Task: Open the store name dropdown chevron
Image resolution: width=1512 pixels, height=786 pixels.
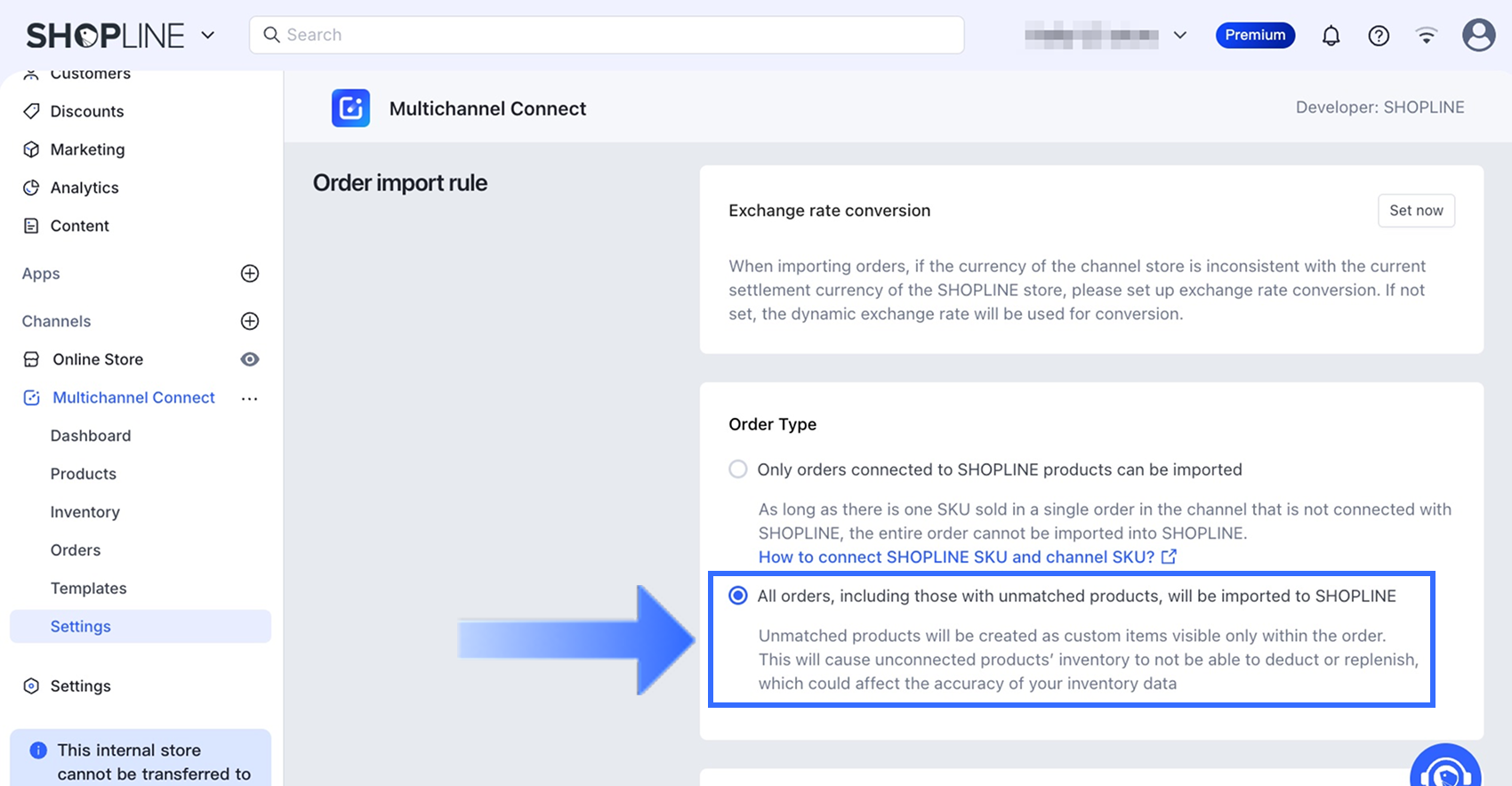Action: [x=1180, y=36]
